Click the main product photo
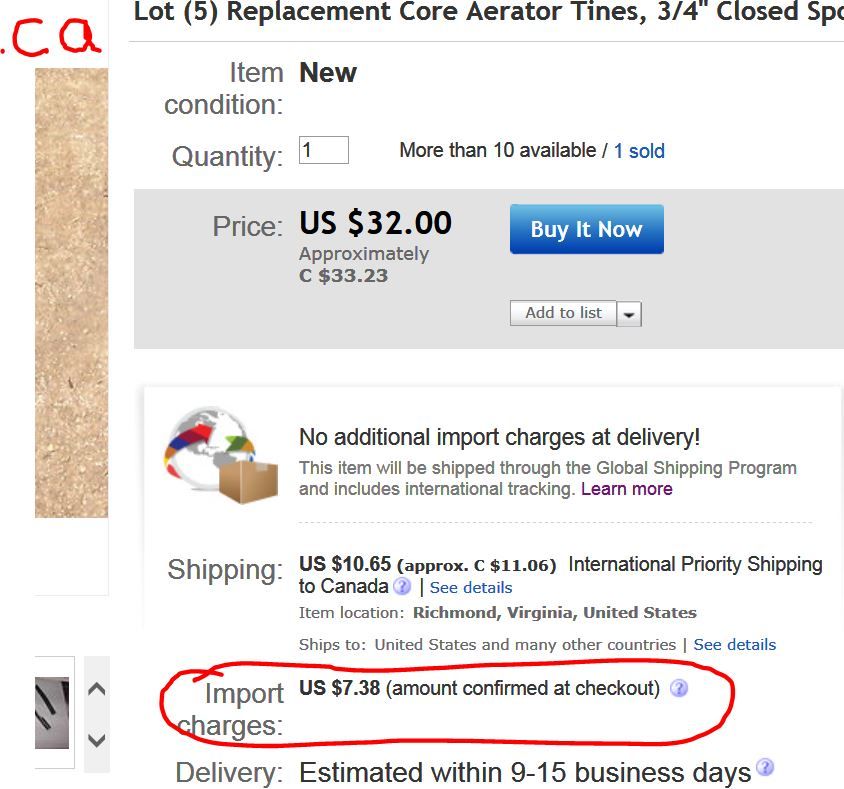The image size is (844, 789). [x=71, y=292]
